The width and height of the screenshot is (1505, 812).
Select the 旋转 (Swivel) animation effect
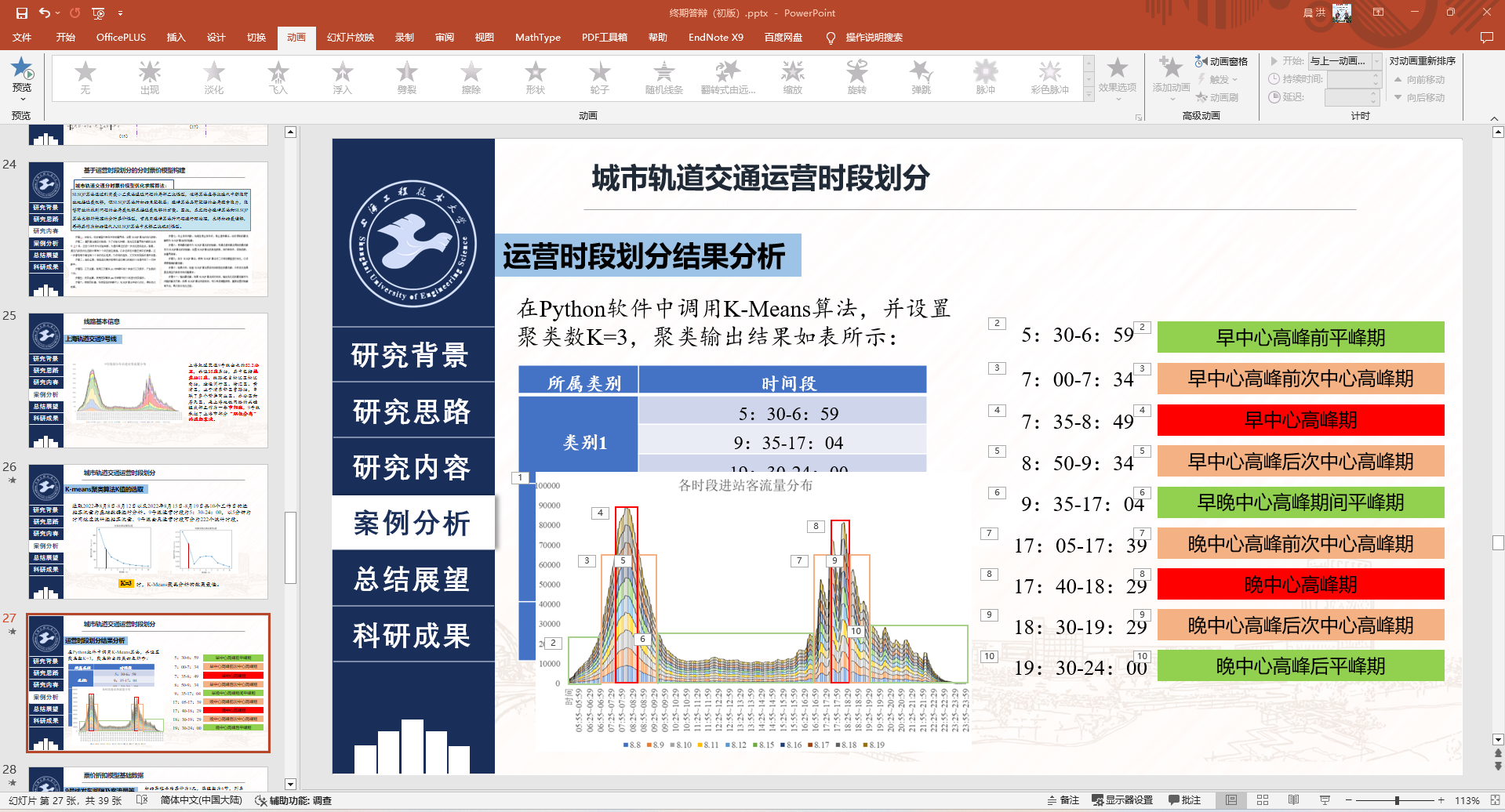[856, 78]
